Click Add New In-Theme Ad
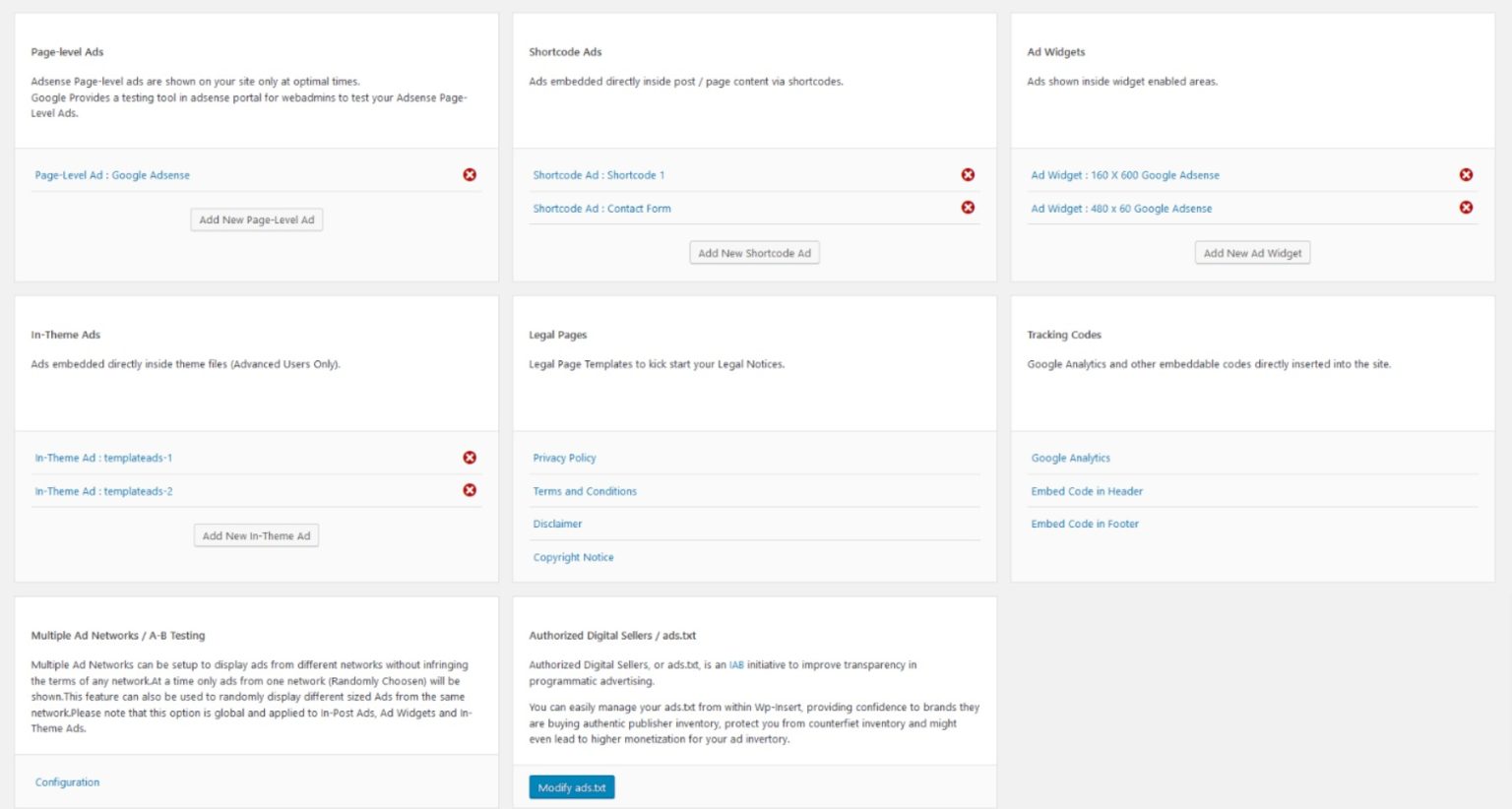 [256, 535]
